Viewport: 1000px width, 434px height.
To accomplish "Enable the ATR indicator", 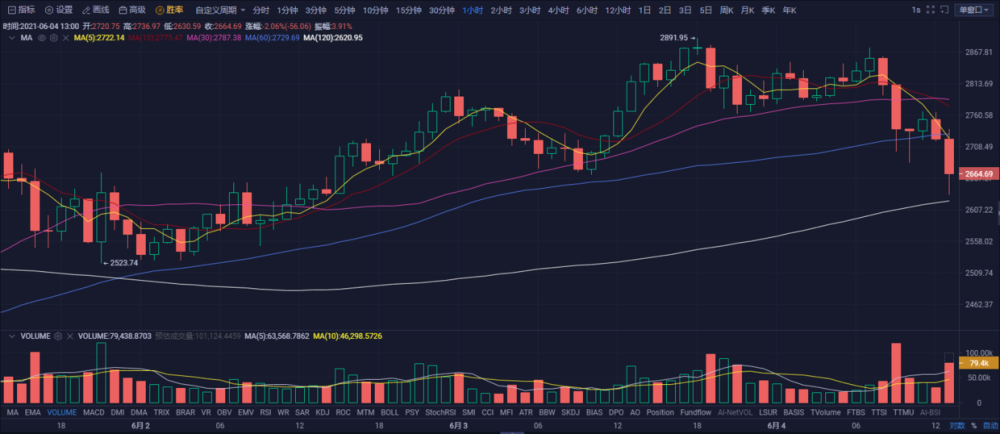I will tap(526, 412).
